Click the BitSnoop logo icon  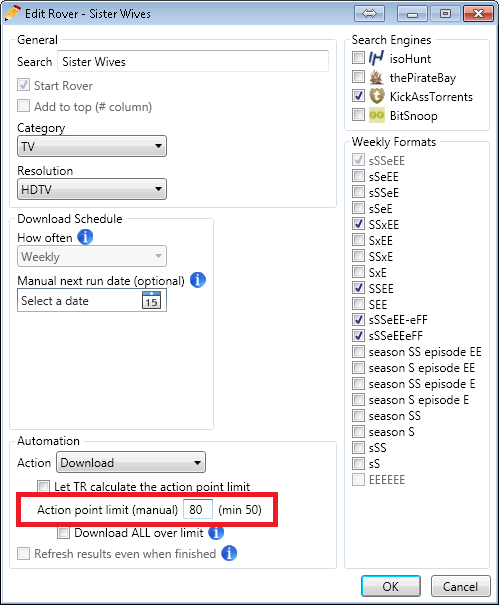[x=377, y=115]
